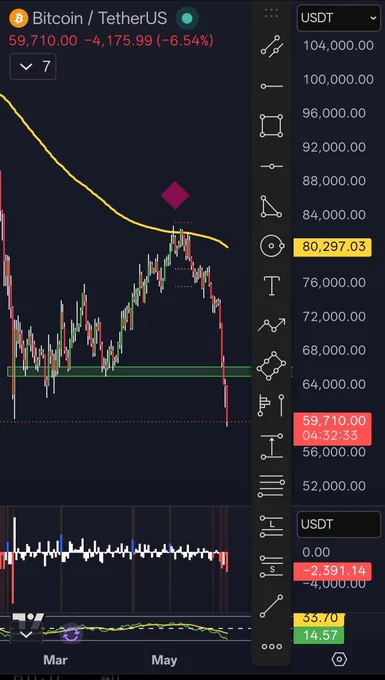Select the short position tool
Image resolution: width=385 pixels, height=680 pixels.
click(x=271, y=567)
